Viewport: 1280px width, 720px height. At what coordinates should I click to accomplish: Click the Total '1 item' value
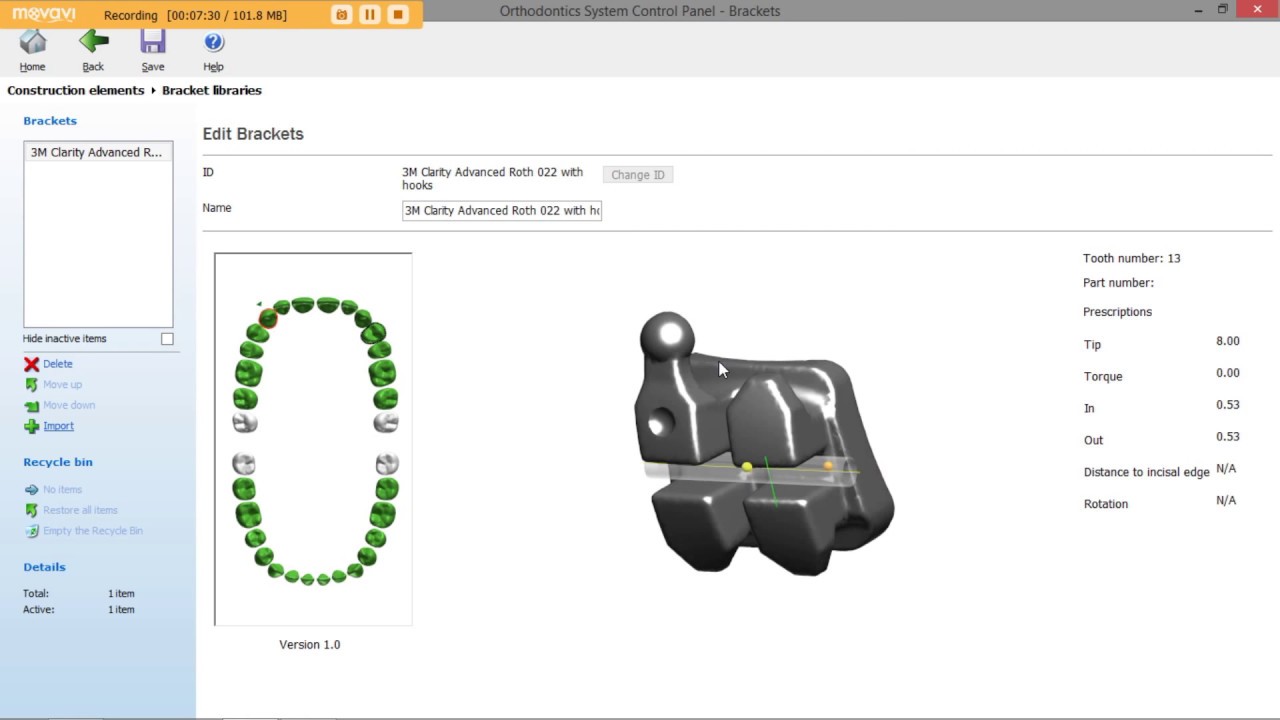[121, 594]
